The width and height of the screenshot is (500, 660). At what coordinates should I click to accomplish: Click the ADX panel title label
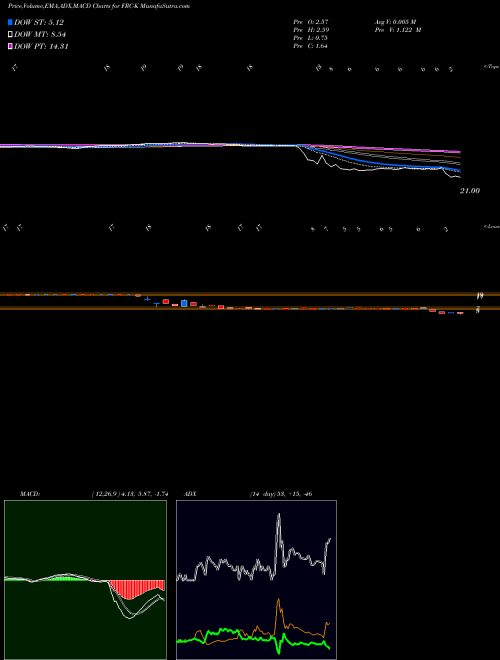pos(189,494)
